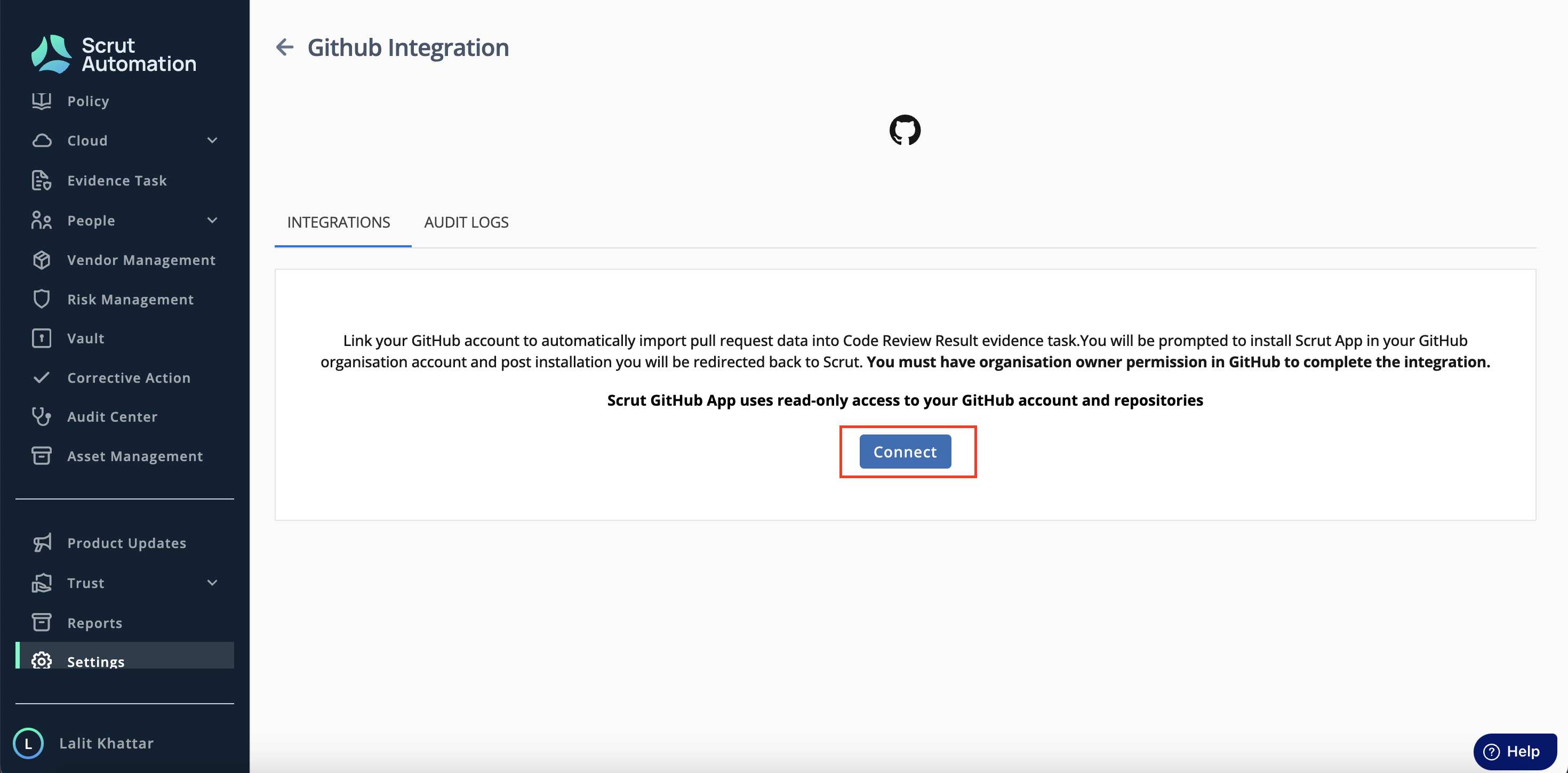This screenshot has width=1568, height=773.
Task: Expand the People menu chevron
Action: coord(212,220)
